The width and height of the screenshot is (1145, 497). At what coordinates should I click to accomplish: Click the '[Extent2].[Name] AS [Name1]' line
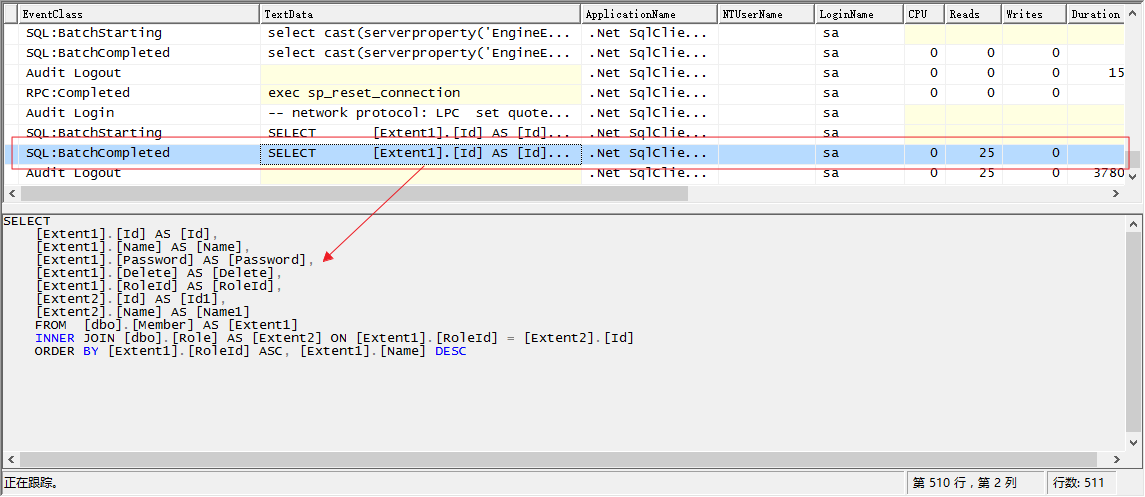point(143,312)
